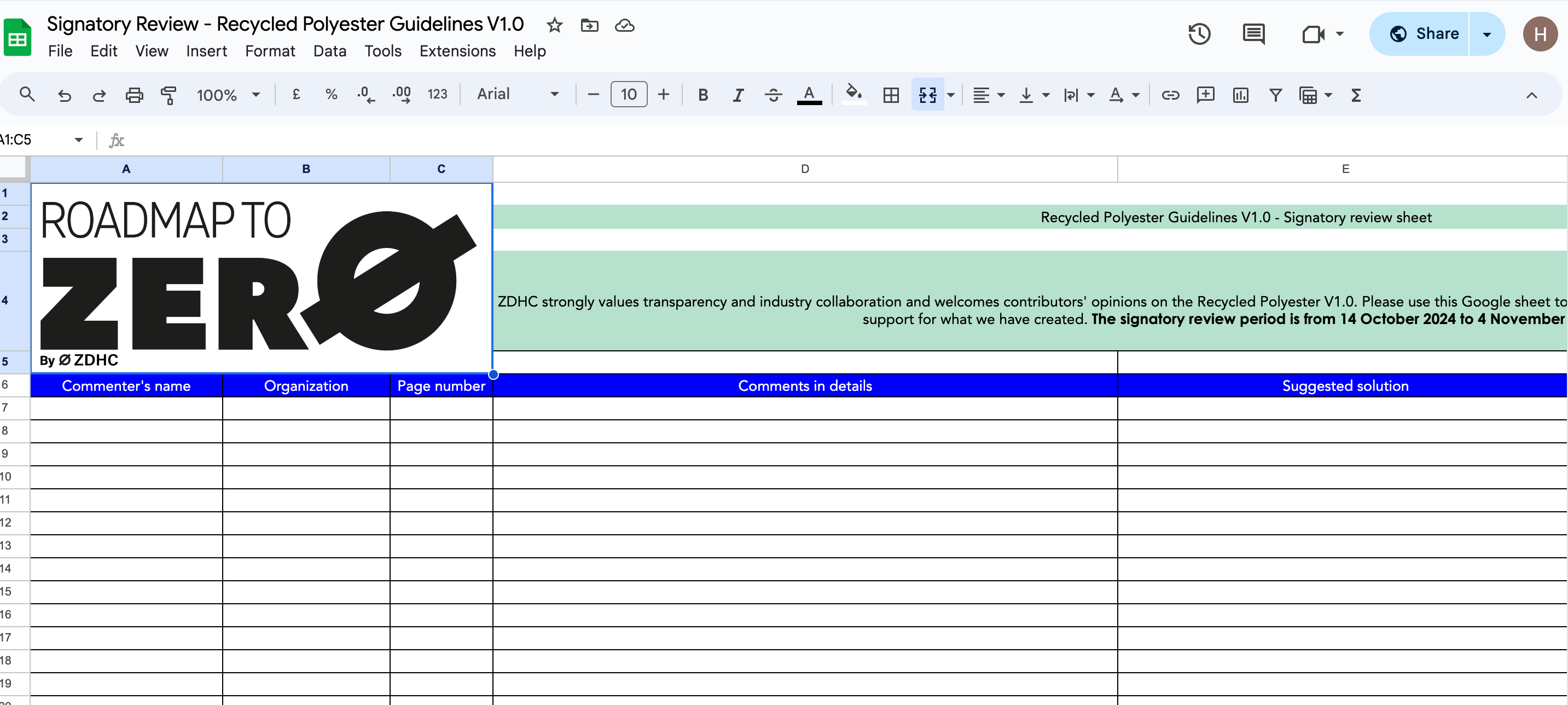Insert comment using plus bubble icon
Image resolution: width=1568 pixels, height=705 pixels.
(1205, 94)
